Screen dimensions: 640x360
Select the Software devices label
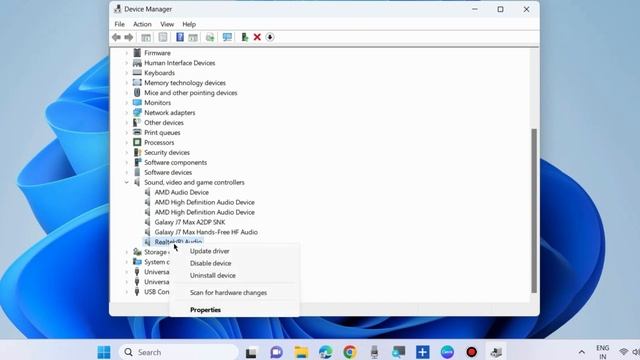click(x=168, y=172)
